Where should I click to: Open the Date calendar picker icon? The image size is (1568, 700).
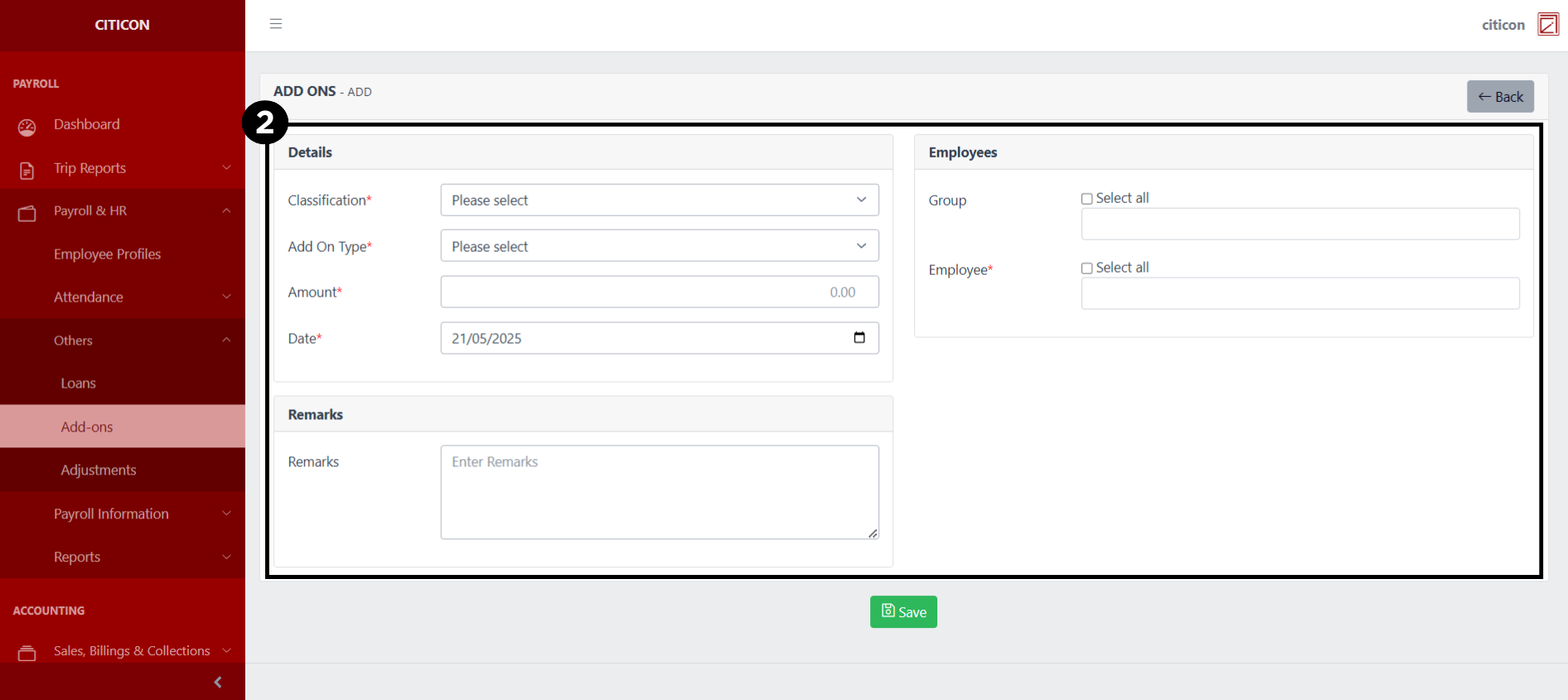(x=859, y=338)
